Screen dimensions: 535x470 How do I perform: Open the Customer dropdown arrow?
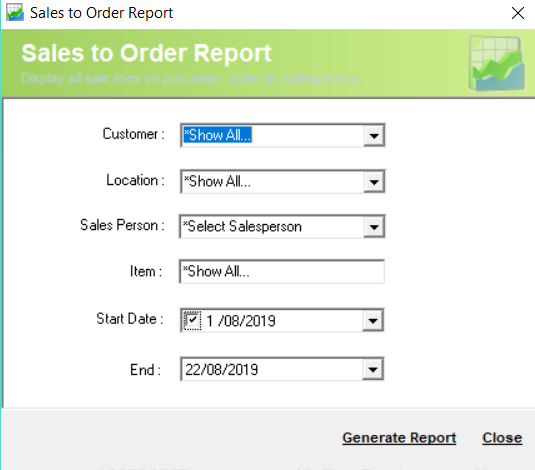pyautogui.click(x=374, y=136)
